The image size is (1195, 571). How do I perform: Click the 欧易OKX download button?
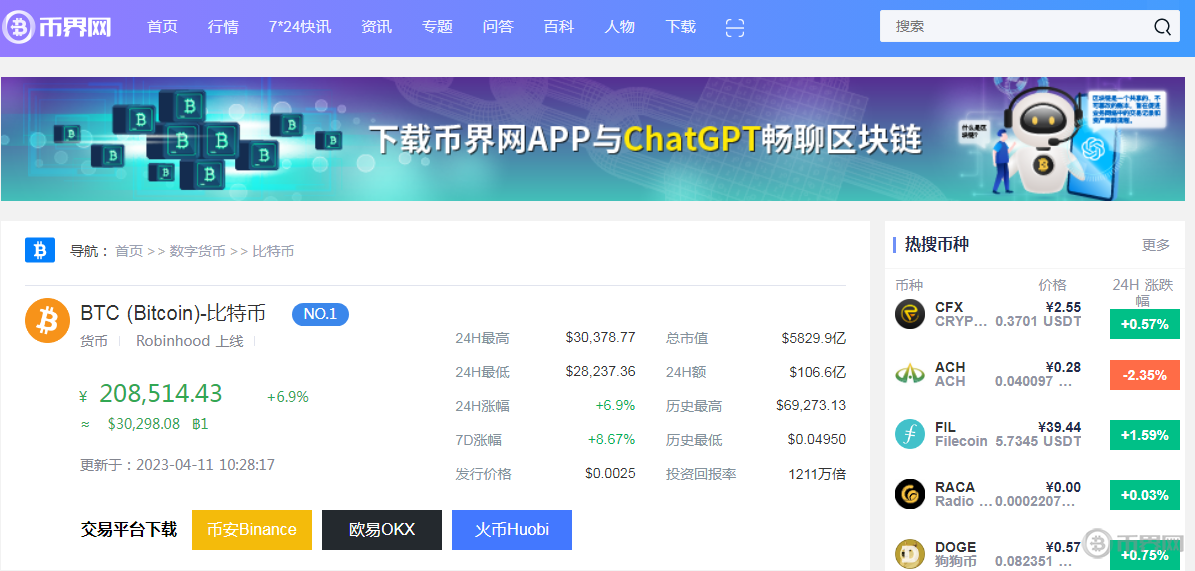pyautogui.click(x=382, y=530)
